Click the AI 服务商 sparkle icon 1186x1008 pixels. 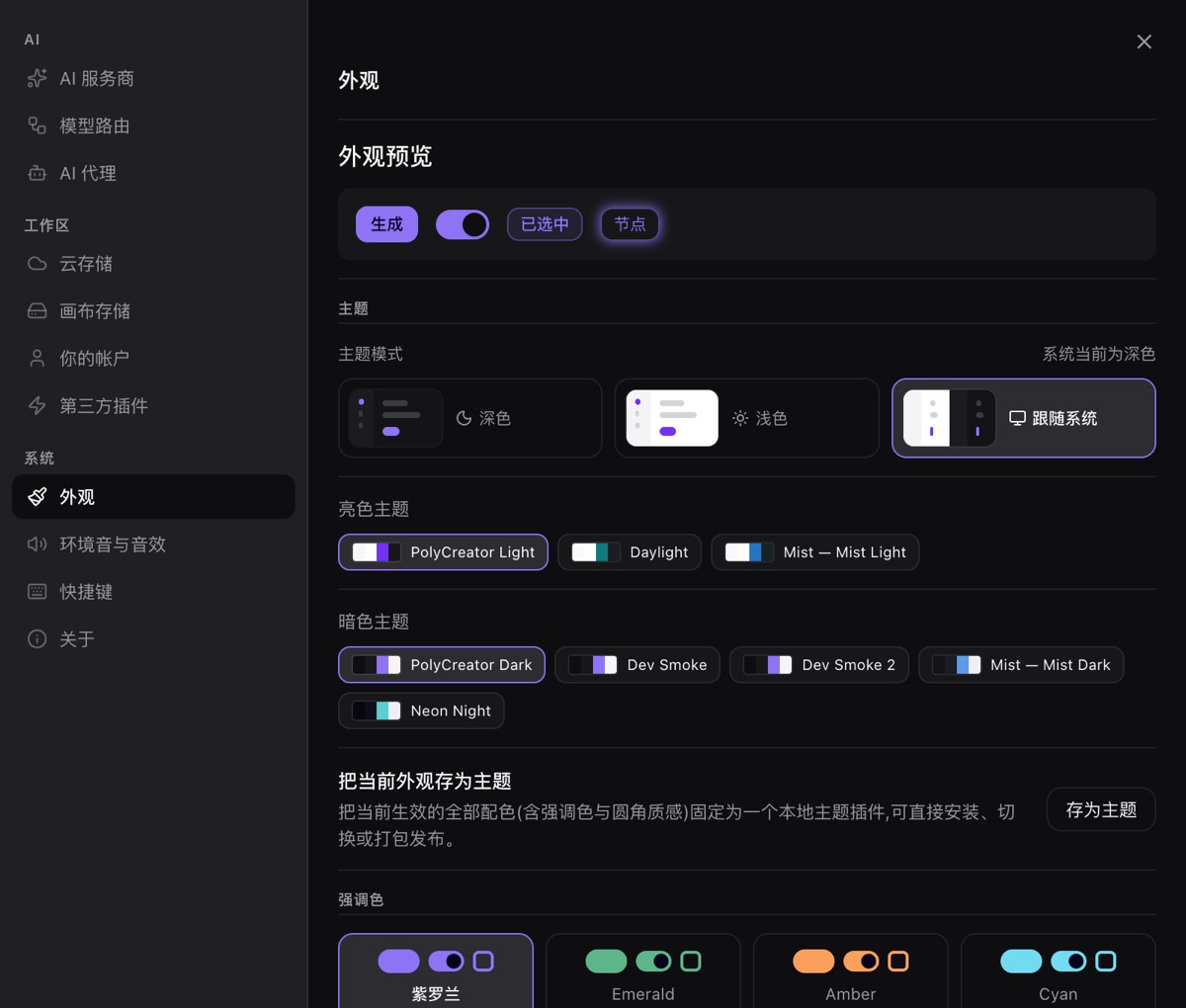click(37, 78)
